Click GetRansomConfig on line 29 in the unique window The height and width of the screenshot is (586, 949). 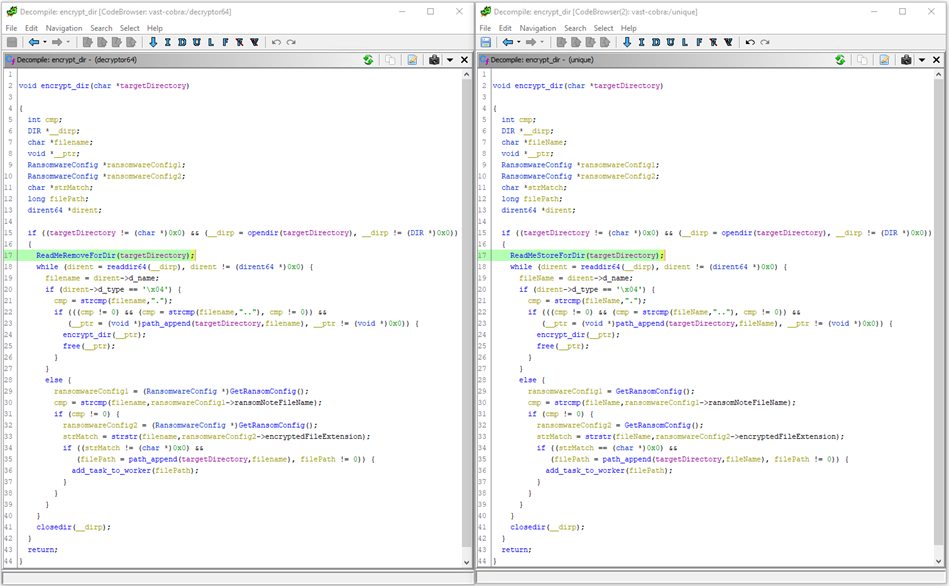pyautogui.click(x=652, y=391)
